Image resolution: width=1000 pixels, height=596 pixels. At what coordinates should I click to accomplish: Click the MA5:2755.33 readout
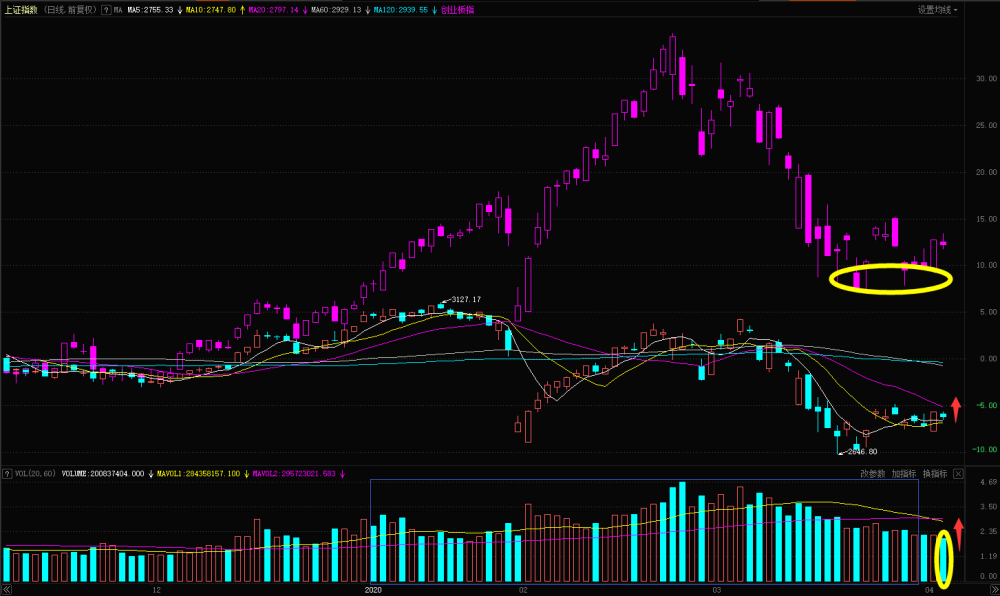click(x=150, y=10)
